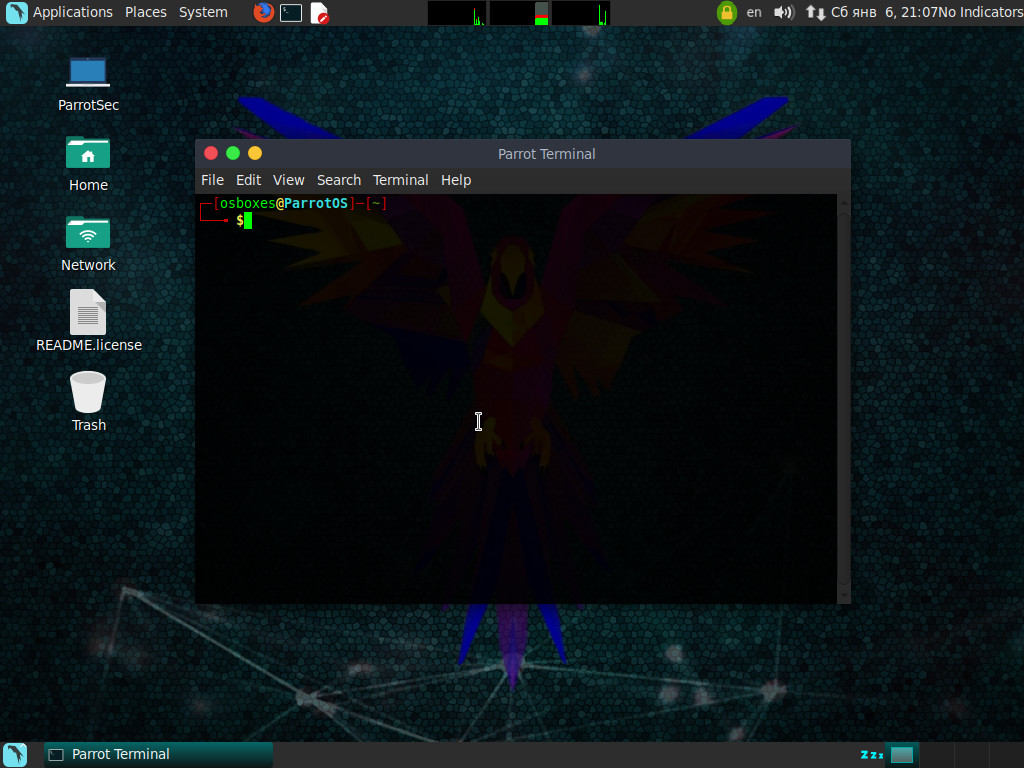Image resolution: width=1024 pixels, height=768 pixels.
Task: Click the memory system monitor graph
Action: pyautogui.click(x=519, y=13)
